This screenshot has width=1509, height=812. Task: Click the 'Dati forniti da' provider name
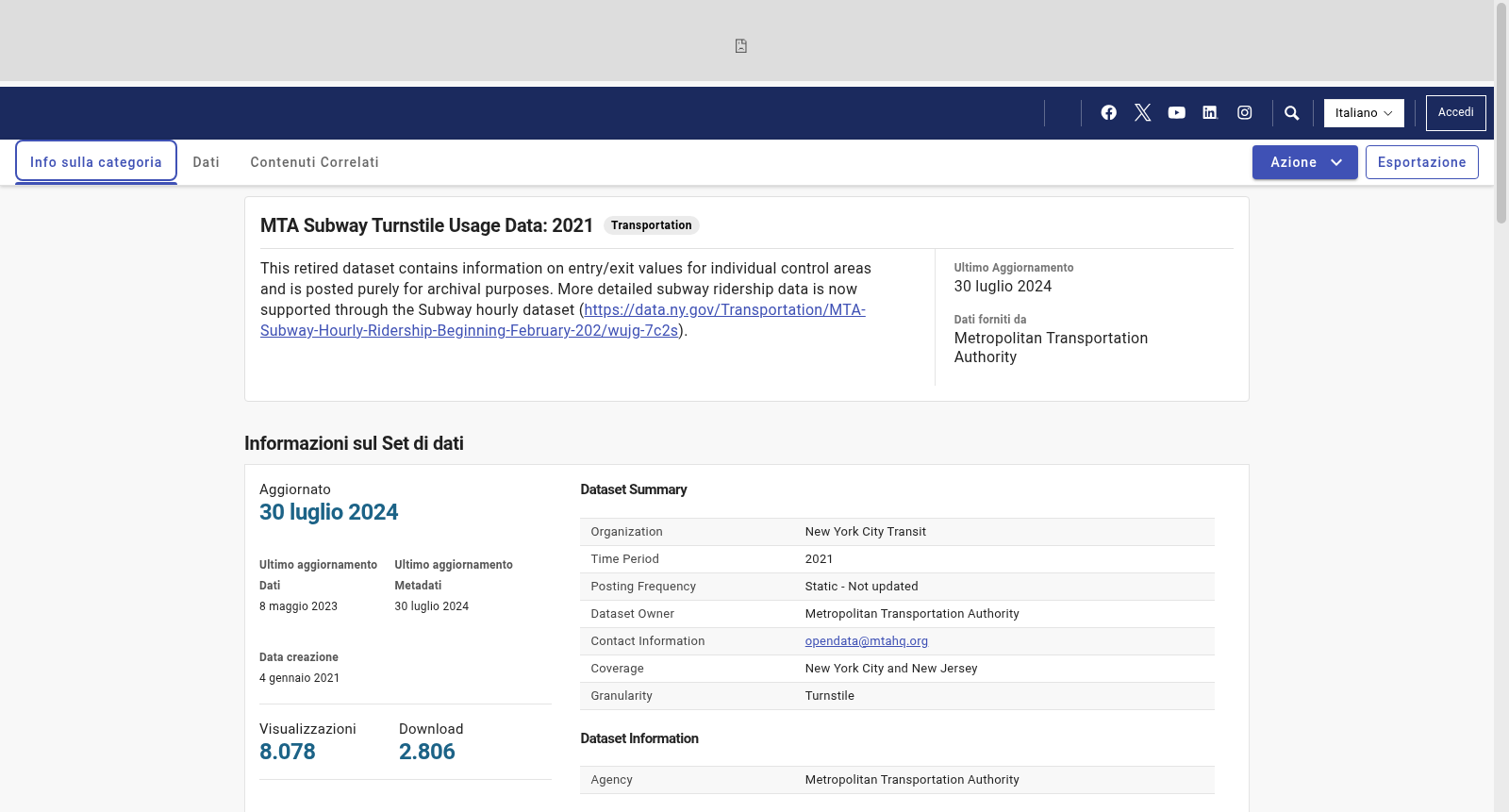coord(1051,348)
